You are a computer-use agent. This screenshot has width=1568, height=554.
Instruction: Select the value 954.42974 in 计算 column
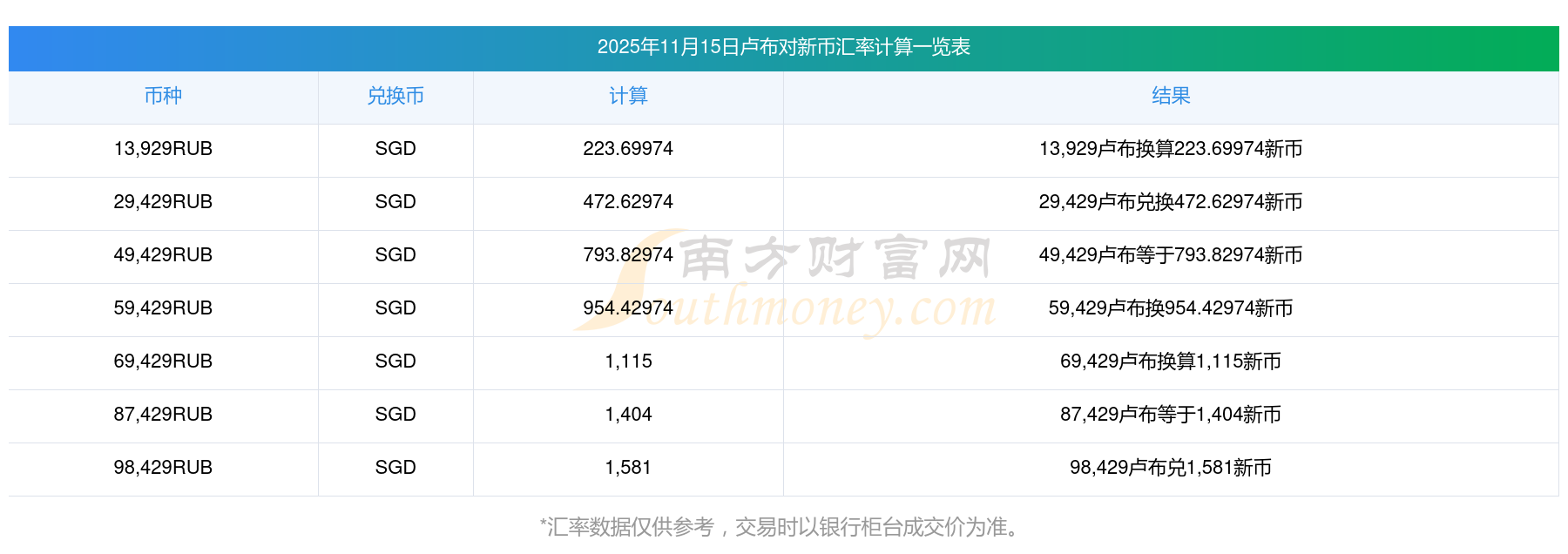click(x=628, y=308)
